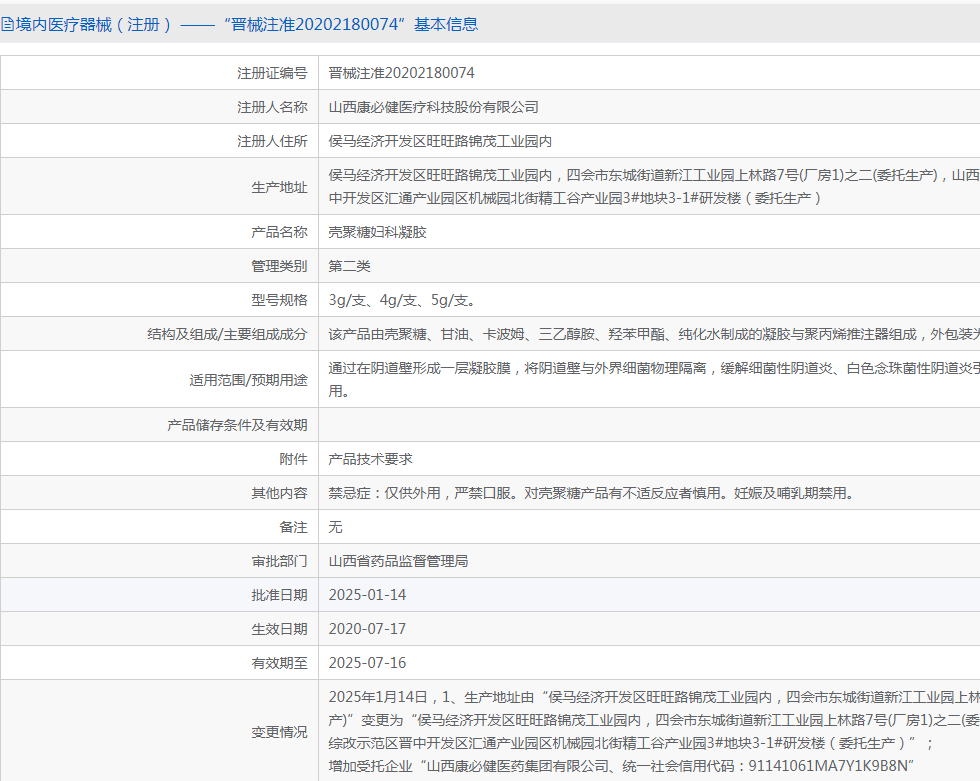The height and width of the screenshot is (781, 980).
Task: Select the 备注 value 无
Action: pos(336,527)
